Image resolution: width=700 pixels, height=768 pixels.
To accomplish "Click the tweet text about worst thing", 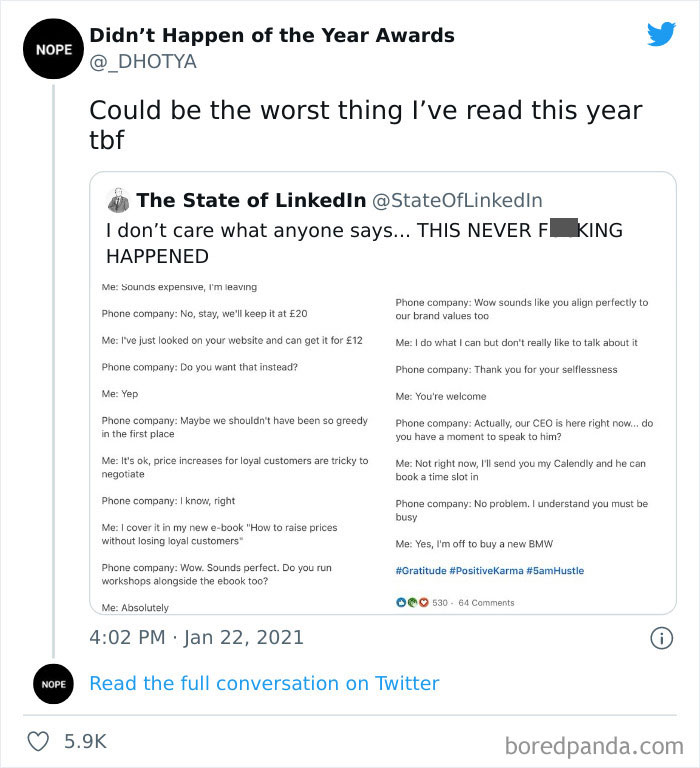I will pos(365,123).
